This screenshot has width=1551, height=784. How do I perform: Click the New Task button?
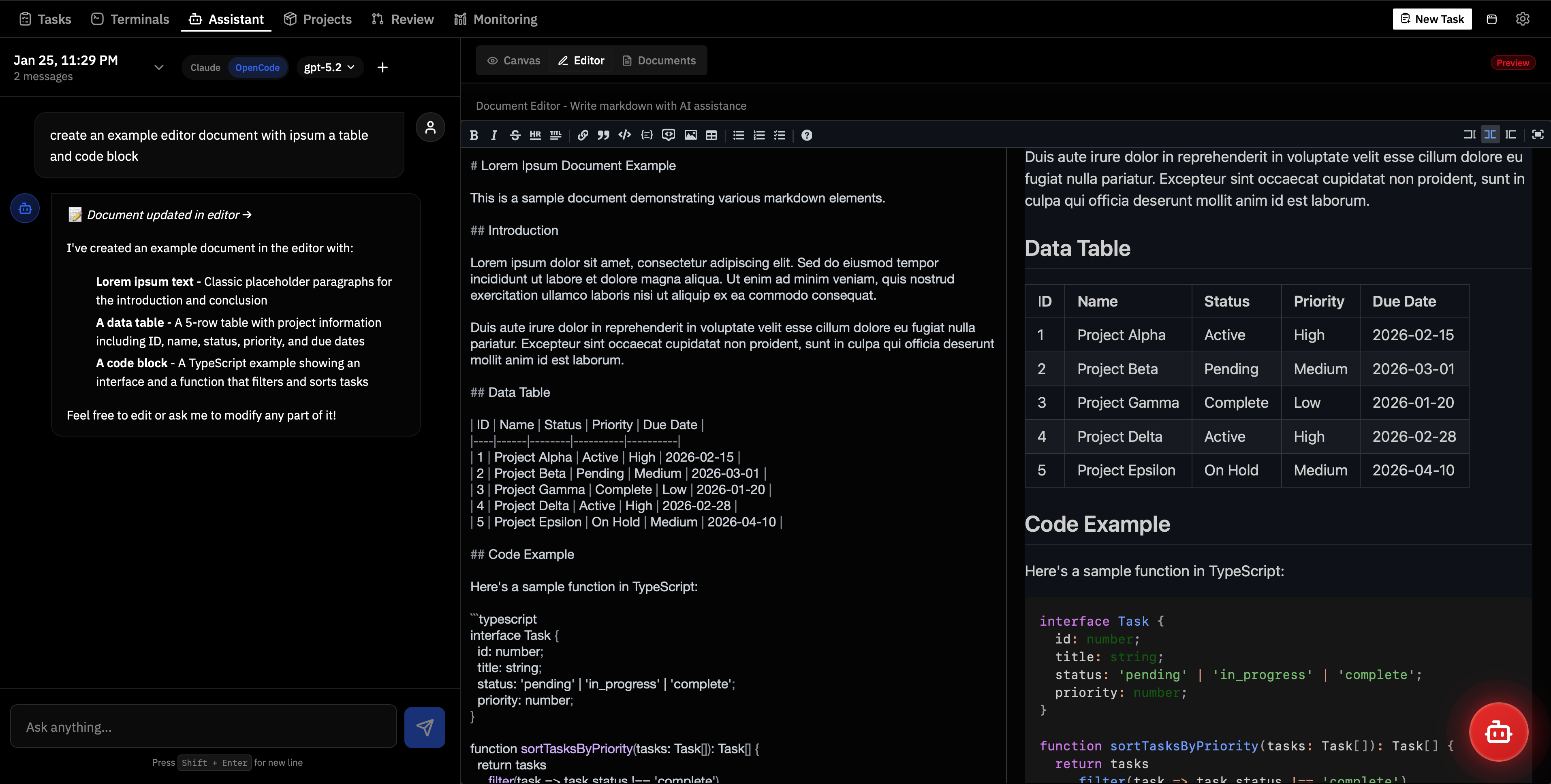1432,19
